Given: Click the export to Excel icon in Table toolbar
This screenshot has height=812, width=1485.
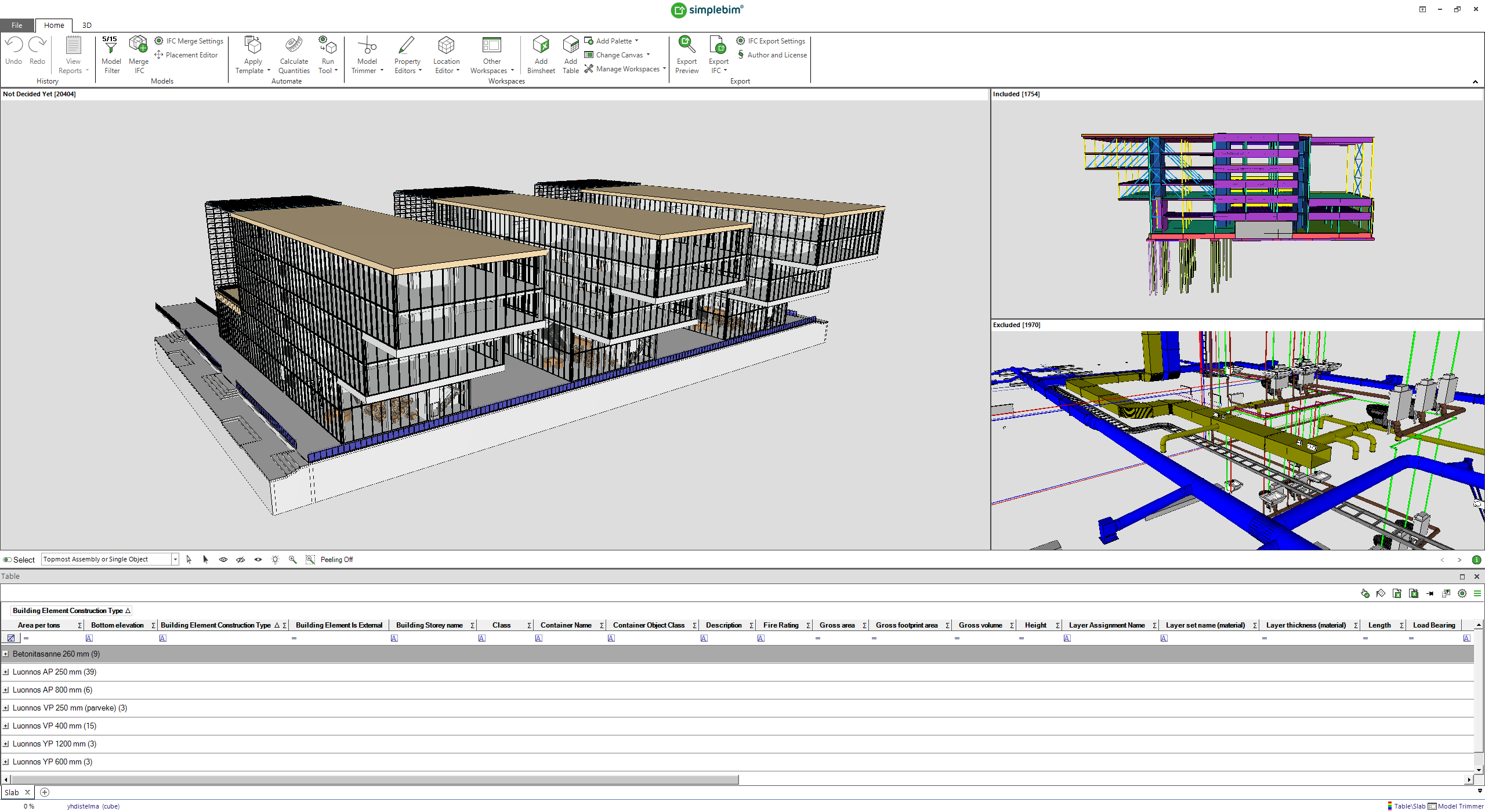Looking at the screenshot, I should point(1397,593).
